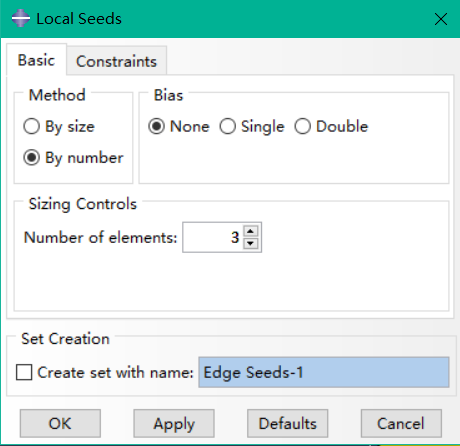Click the Local Seeds title bar text
The height and width of the screenshot is (446, 460).
point(79,19)
